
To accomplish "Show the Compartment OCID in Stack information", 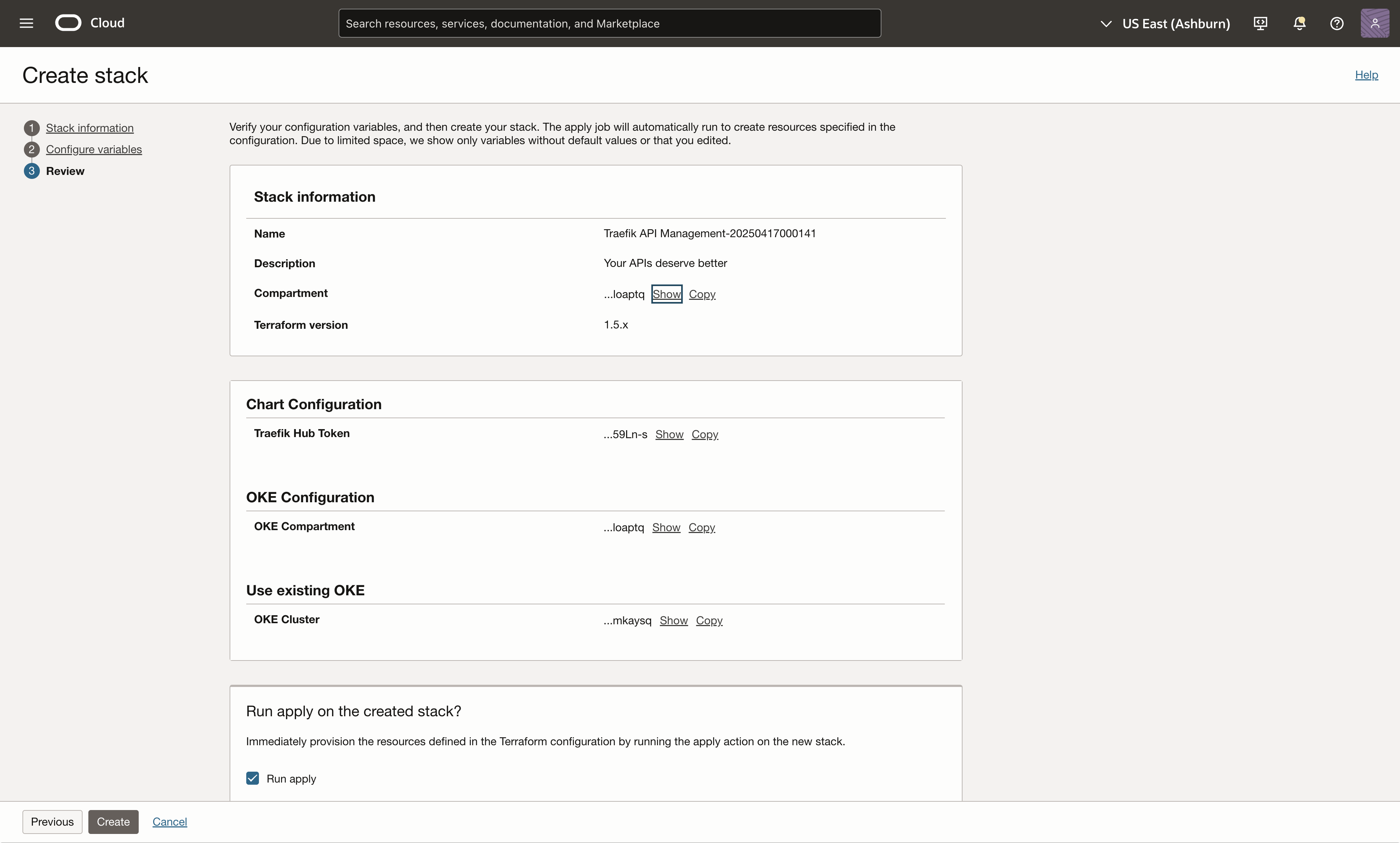I will (666, 294).
